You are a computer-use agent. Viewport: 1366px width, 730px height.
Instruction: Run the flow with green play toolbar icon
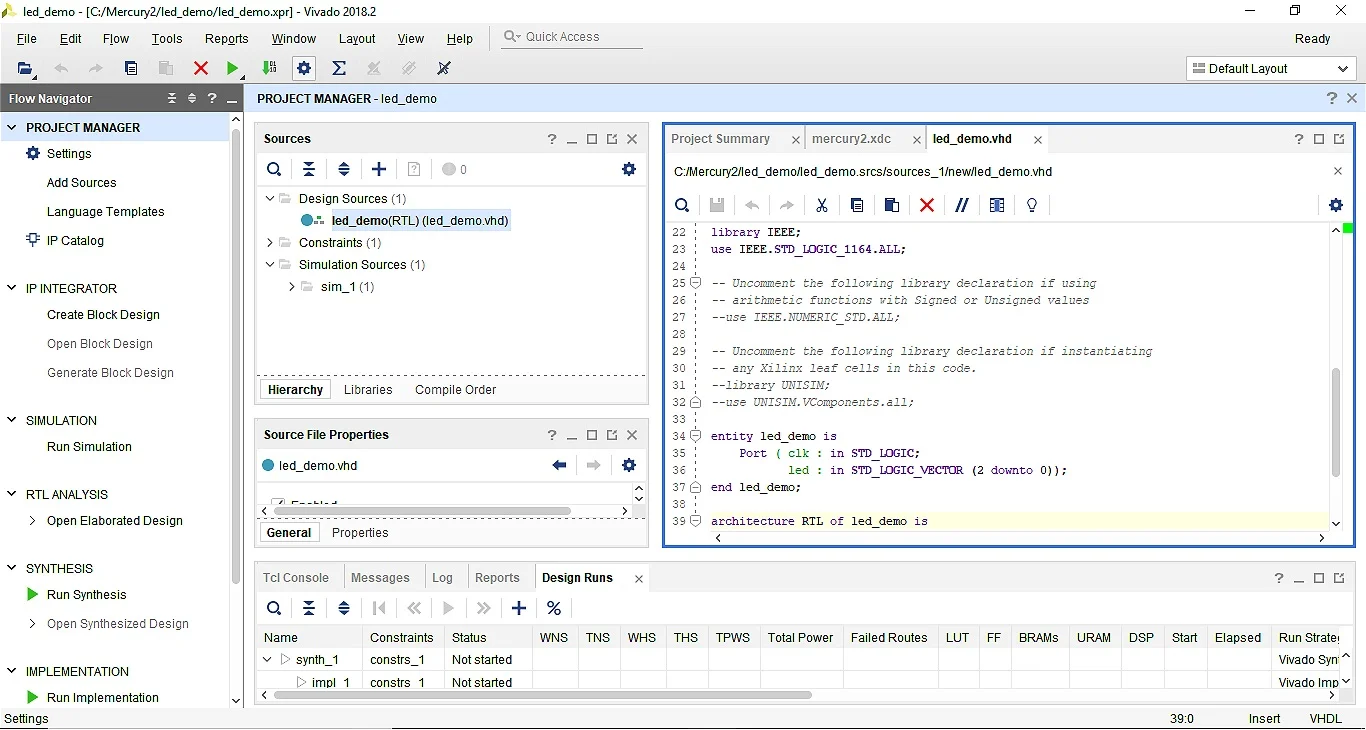pos(233,68)
